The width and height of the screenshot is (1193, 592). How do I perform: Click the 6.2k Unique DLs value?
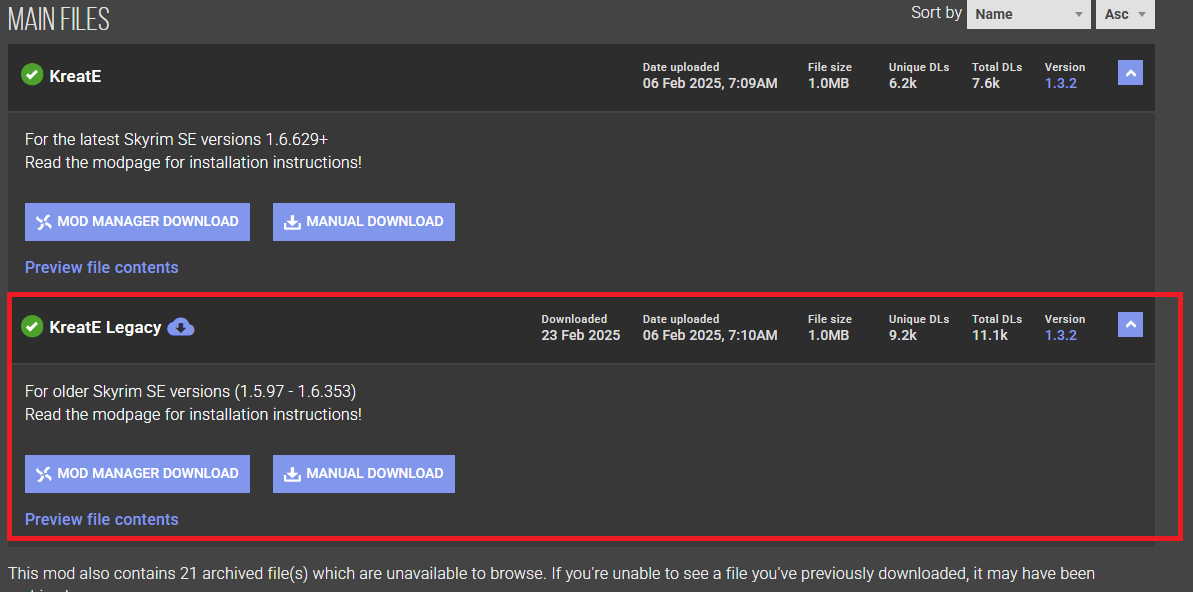tap(902, 83)
